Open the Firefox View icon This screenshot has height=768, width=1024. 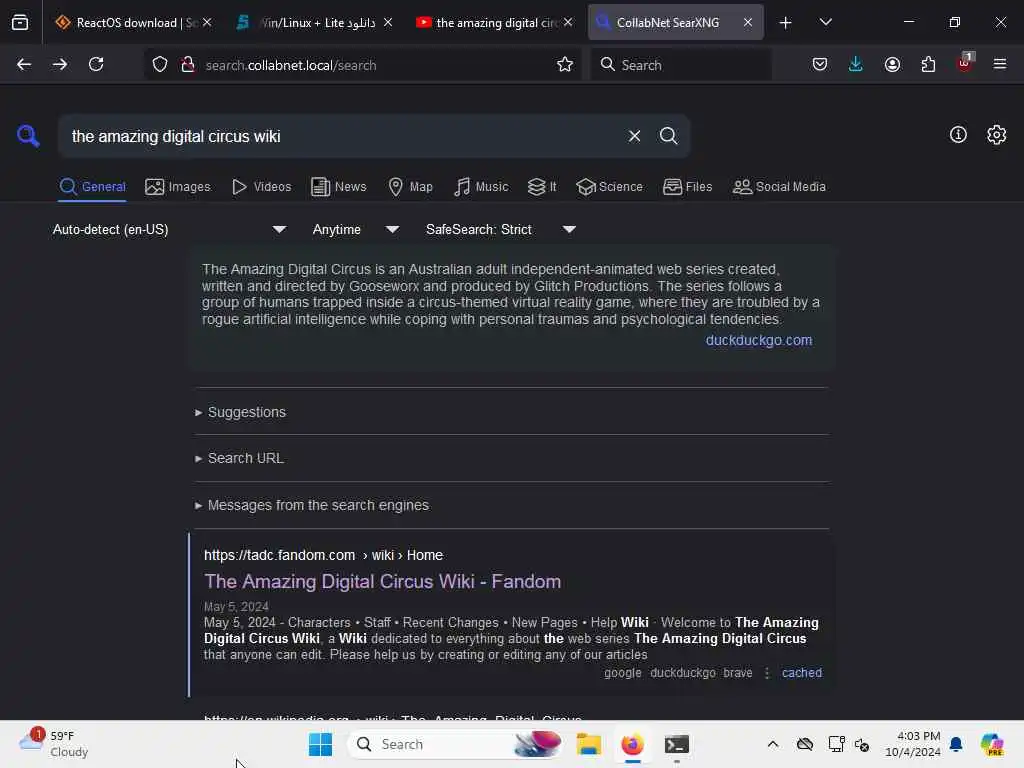point(20,22)
